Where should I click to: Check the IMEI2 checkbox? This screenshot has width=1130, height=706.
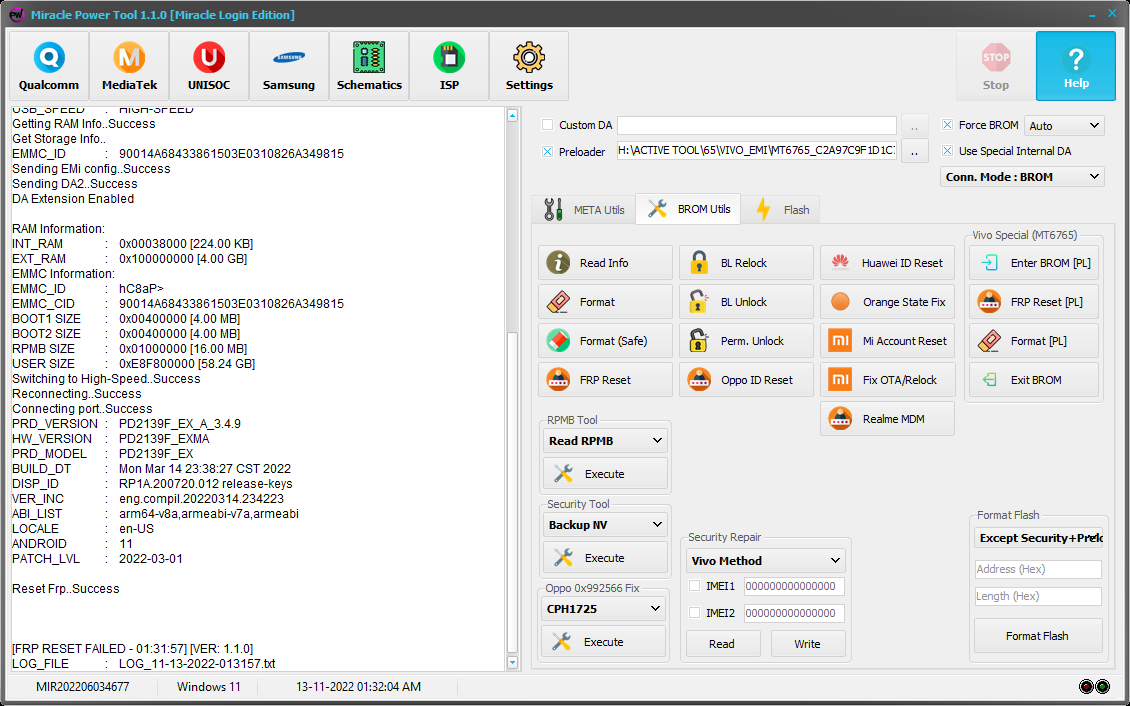point(695,612)
